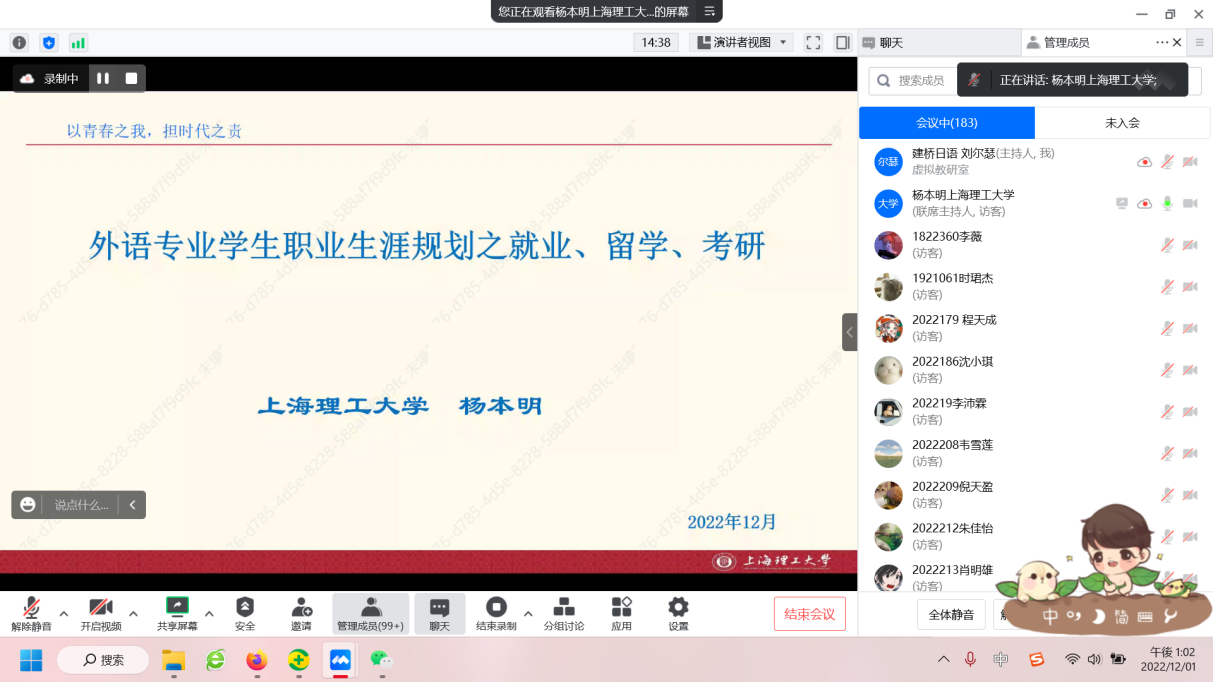
Task: Open the Apps (应用) icon
Action: (621, 612)
